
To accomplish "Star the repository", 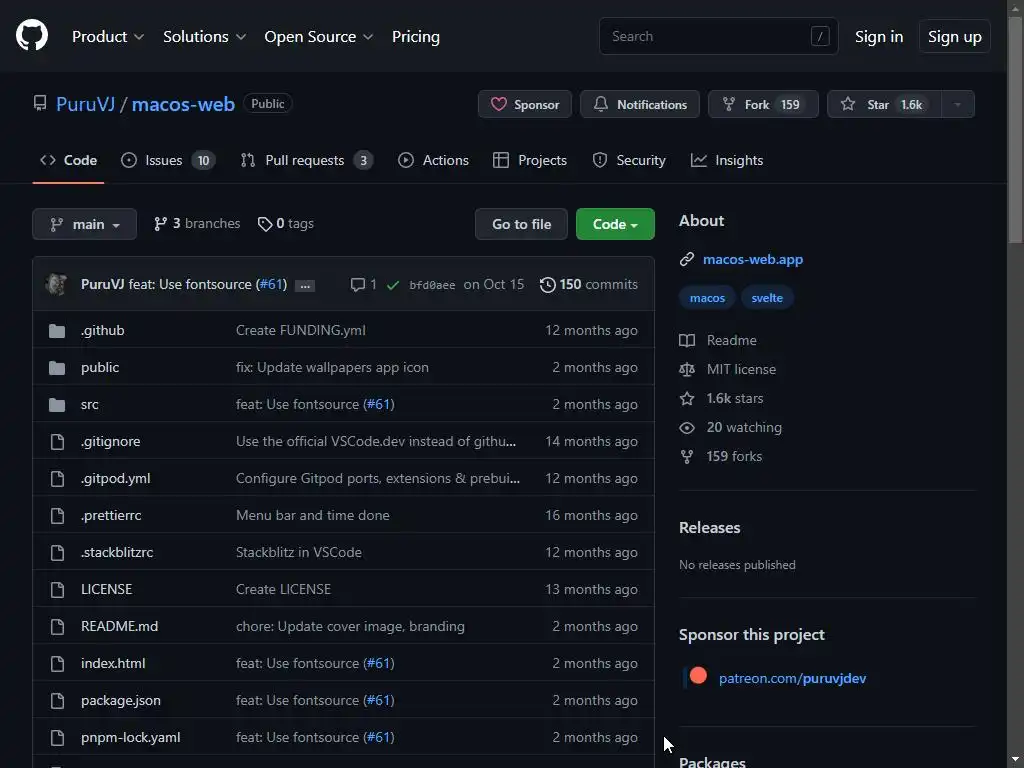I will click(x=884, y=104).
